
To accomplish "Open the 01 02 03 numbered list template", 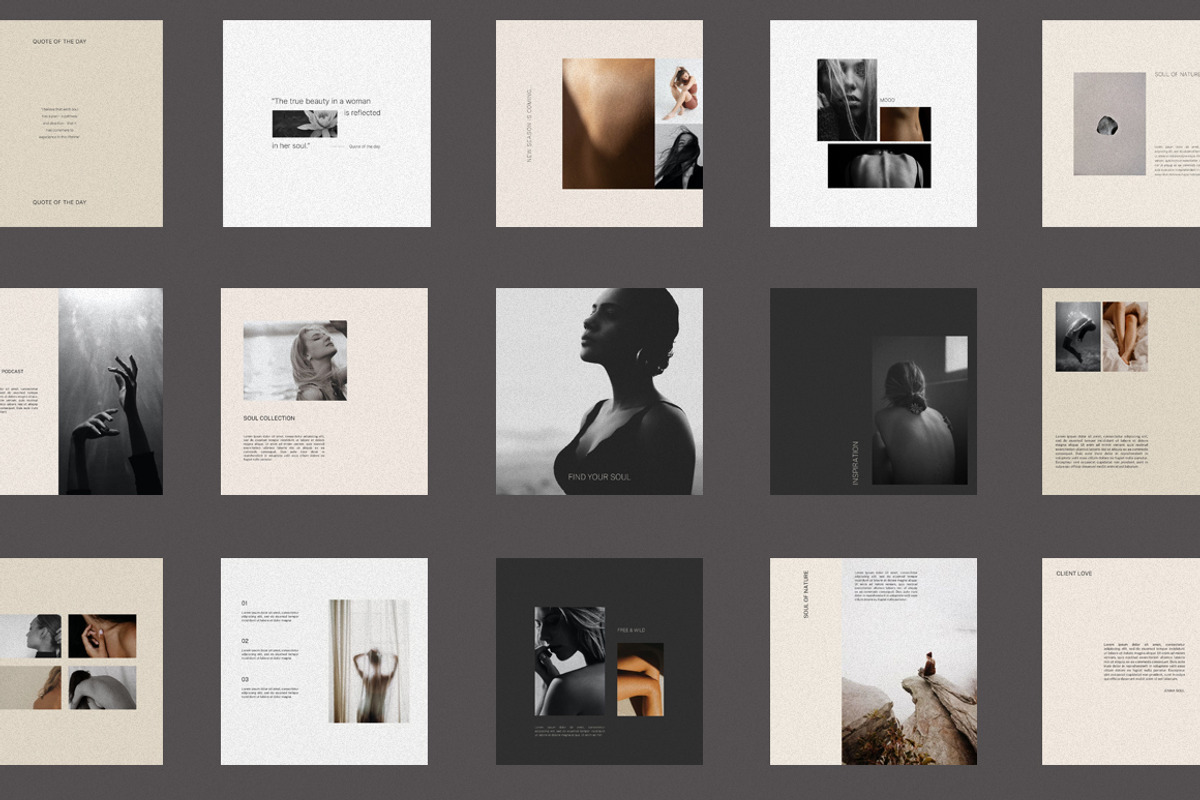I will coord(324,661).
